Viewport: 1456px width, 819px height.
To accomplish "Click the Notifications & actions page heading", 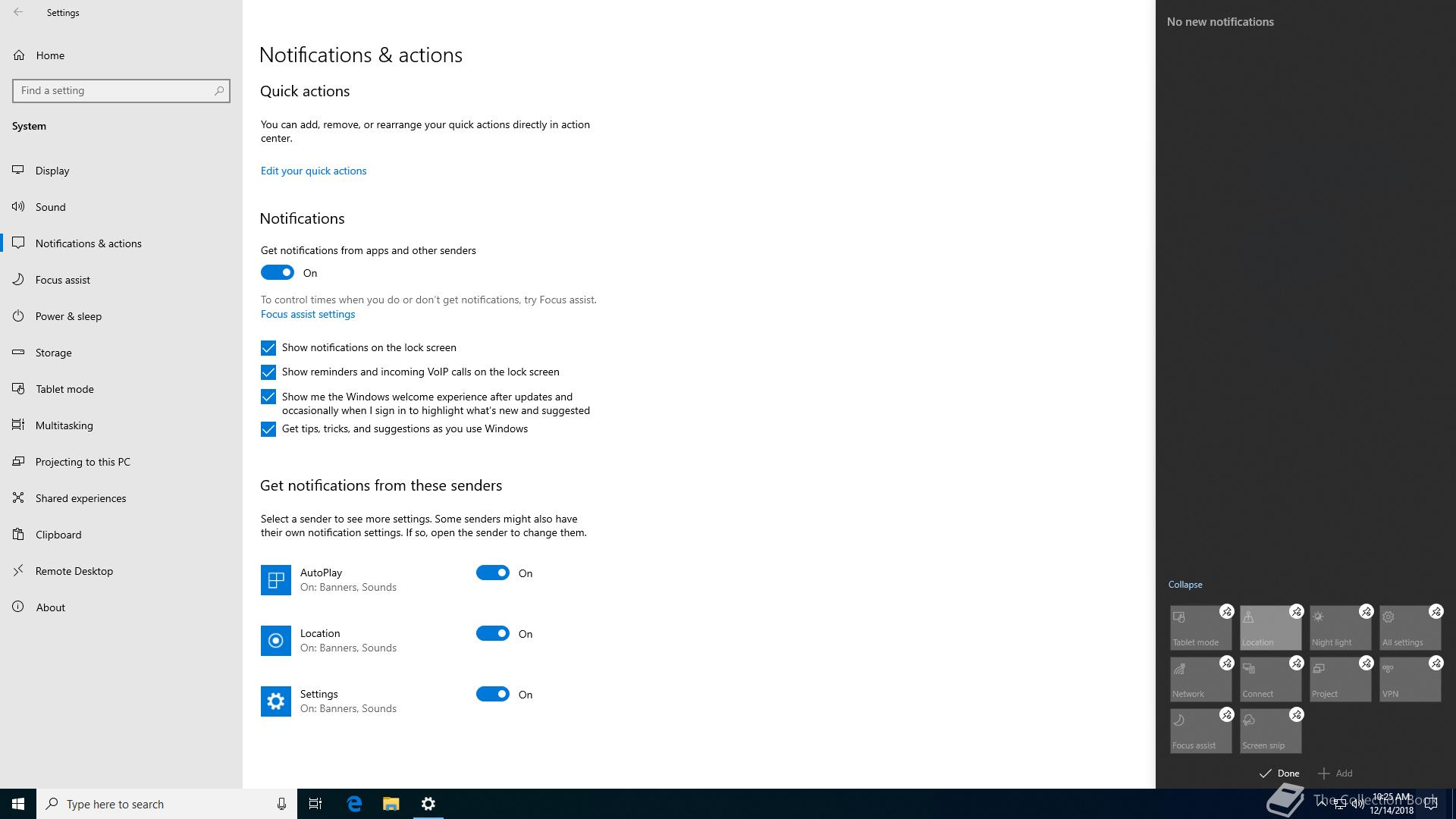I will coord(361,55).
